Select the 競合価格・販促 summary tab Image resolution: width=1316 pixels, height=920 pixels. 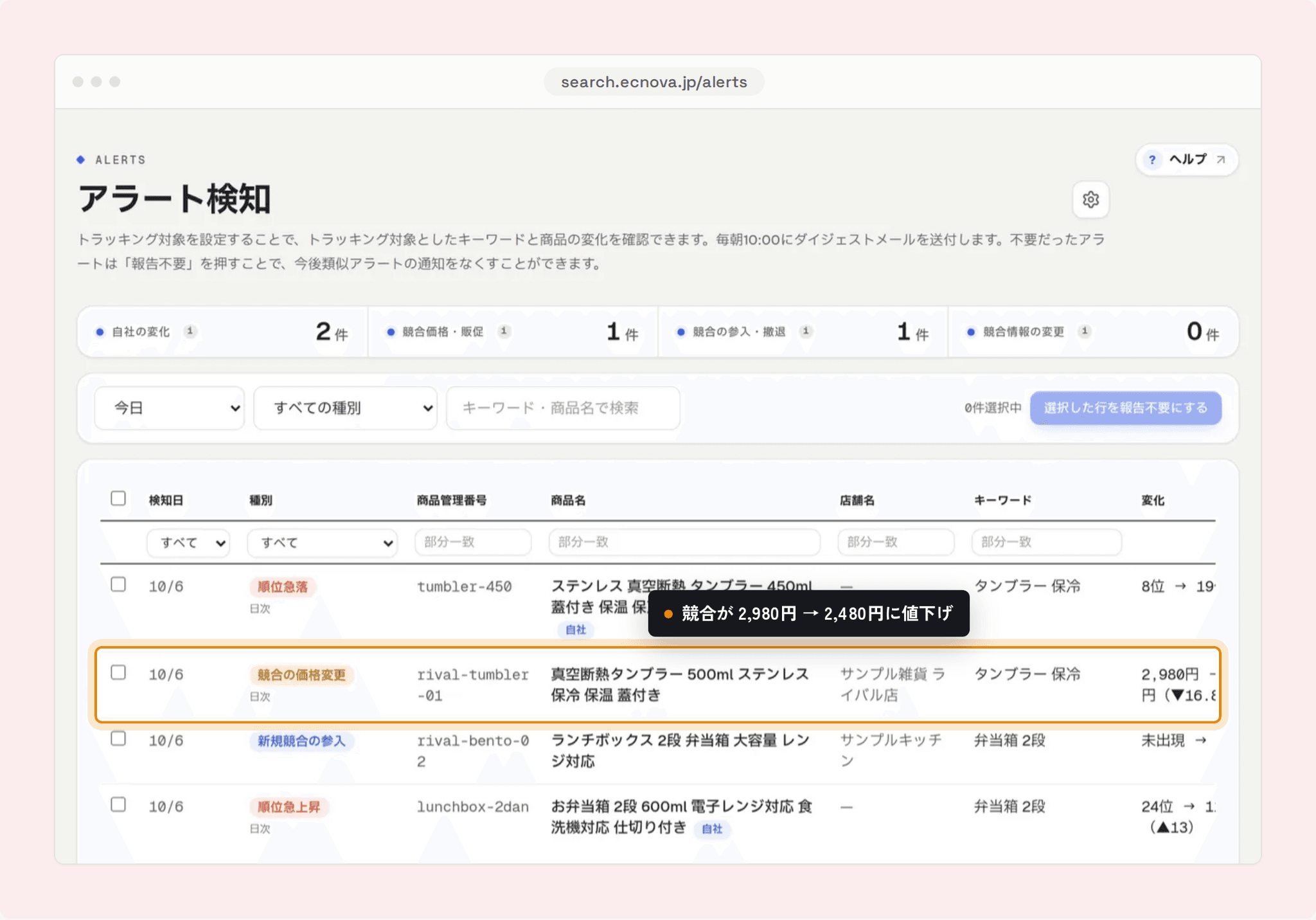tap(513, 332)
